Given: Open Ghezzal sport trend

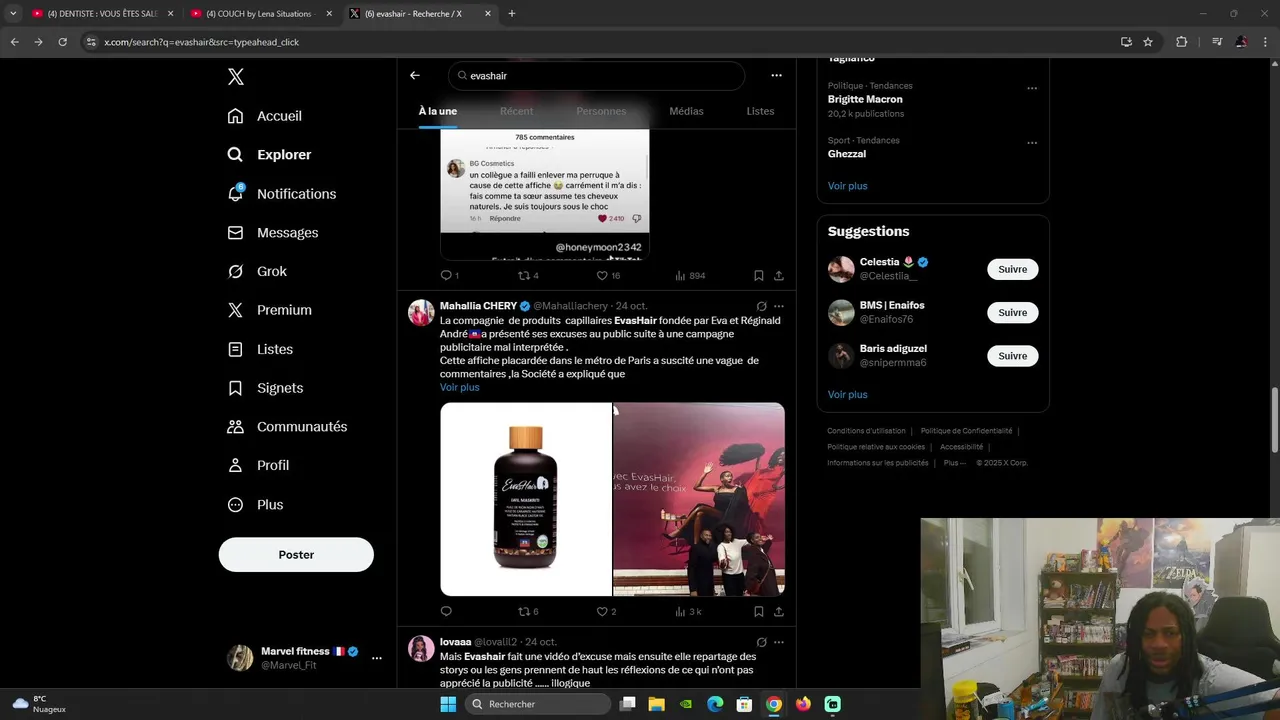Looking at the screenshot, I should click(847, 154).
